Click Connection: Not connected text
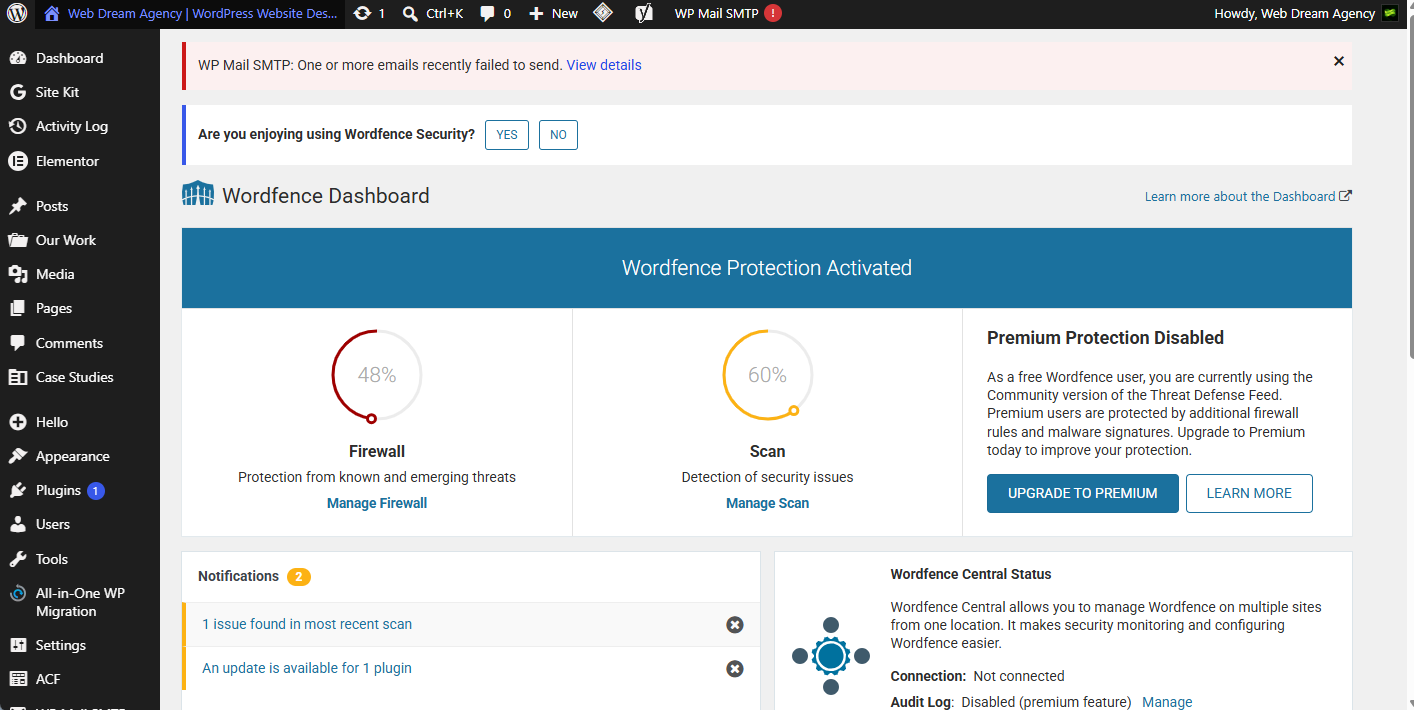1414x710 pixels. pos(977,676)
